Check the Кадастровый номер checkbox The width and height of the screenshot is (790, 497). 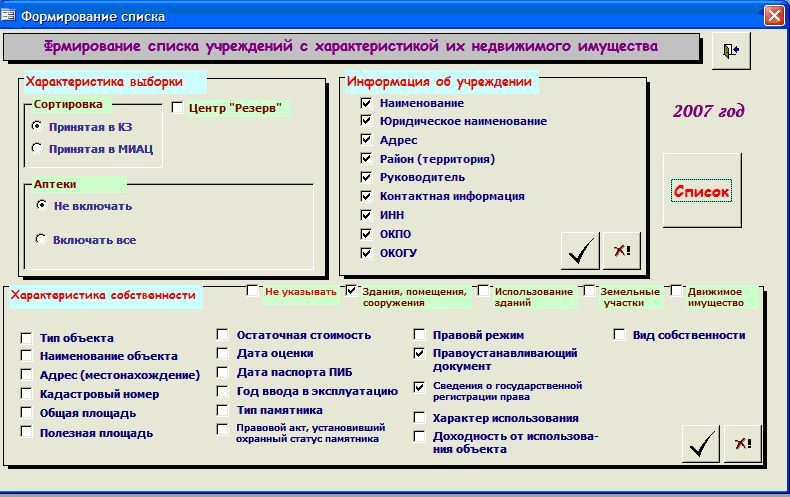pyautogui.click(x=26, y=395)
